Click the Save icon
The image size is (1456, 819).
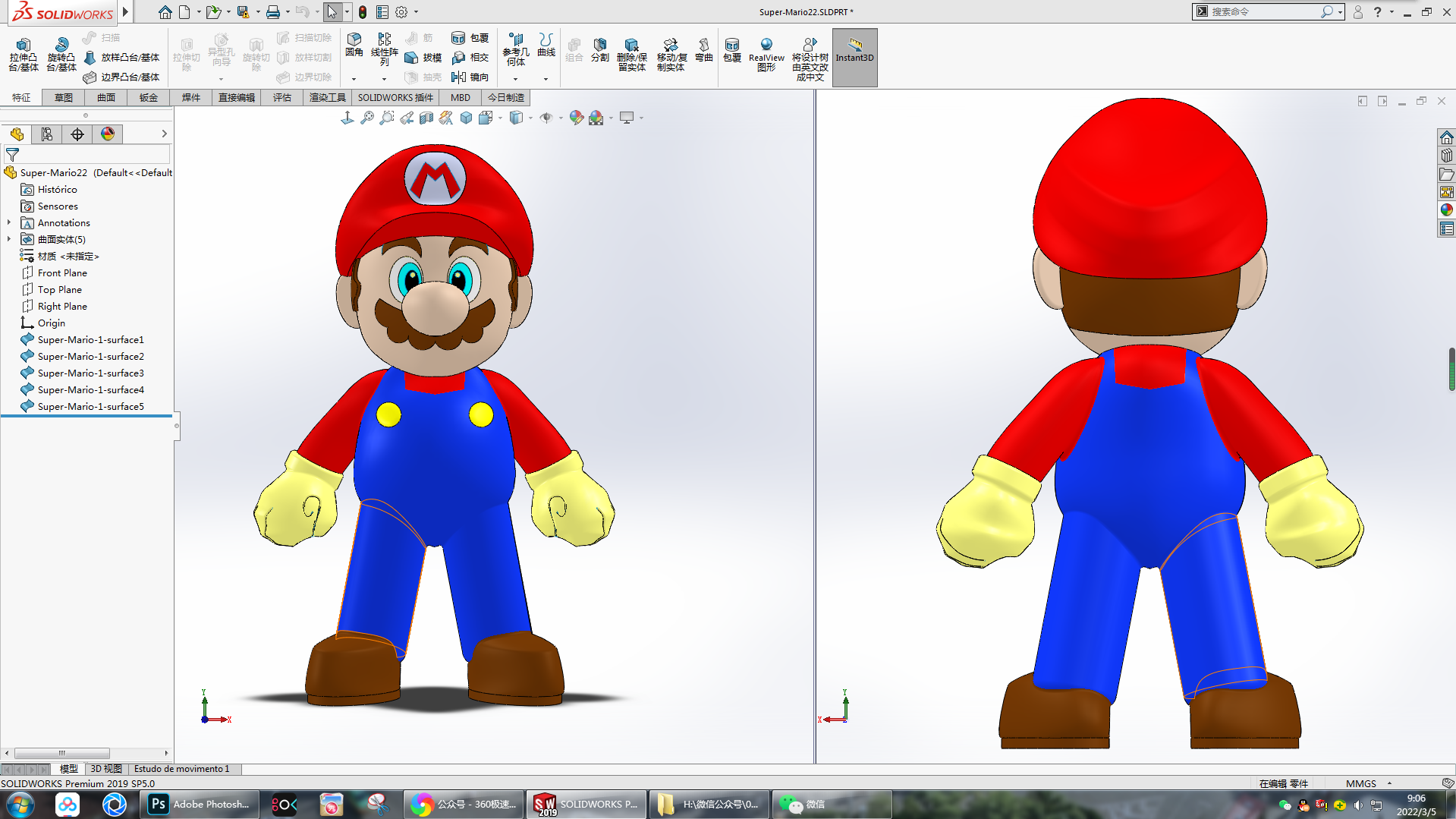pyautogui.click(x=243, y=12)
